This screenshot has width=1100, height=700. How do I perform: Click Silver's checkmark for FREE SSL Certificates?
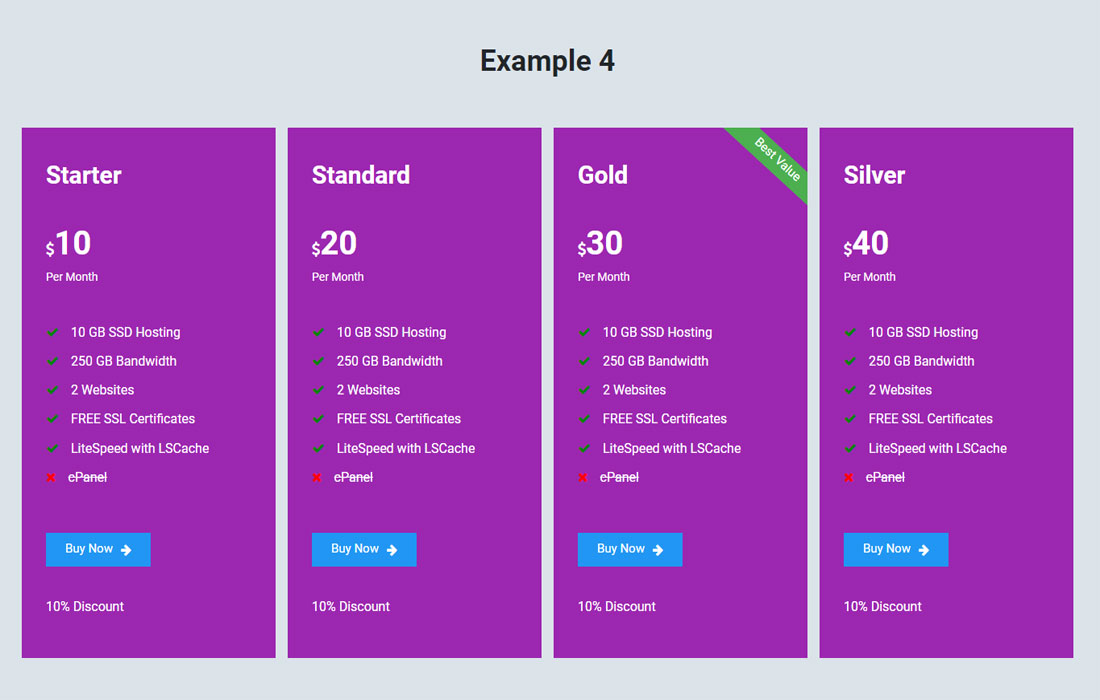tap(850, 419)
